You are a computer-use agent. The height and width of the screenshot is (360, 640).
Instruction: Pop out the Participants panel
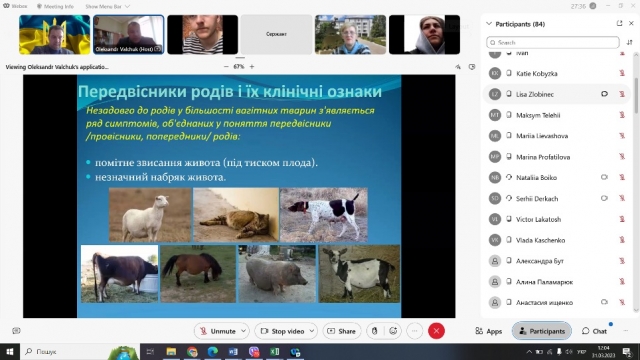coord(619,24)
